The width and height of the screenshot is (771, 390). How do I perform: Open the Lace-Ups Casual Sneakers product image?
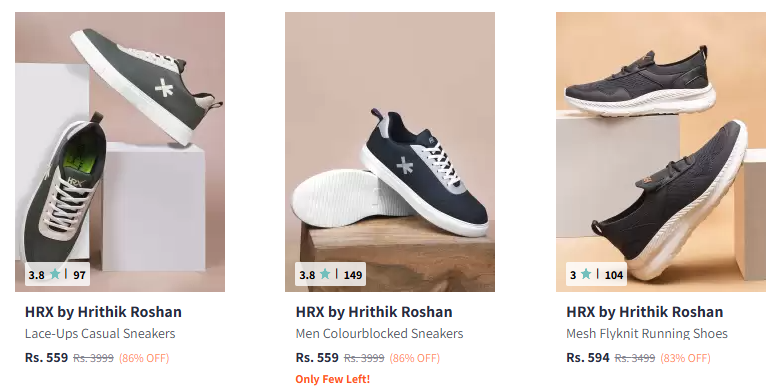[x=120, y=152]
